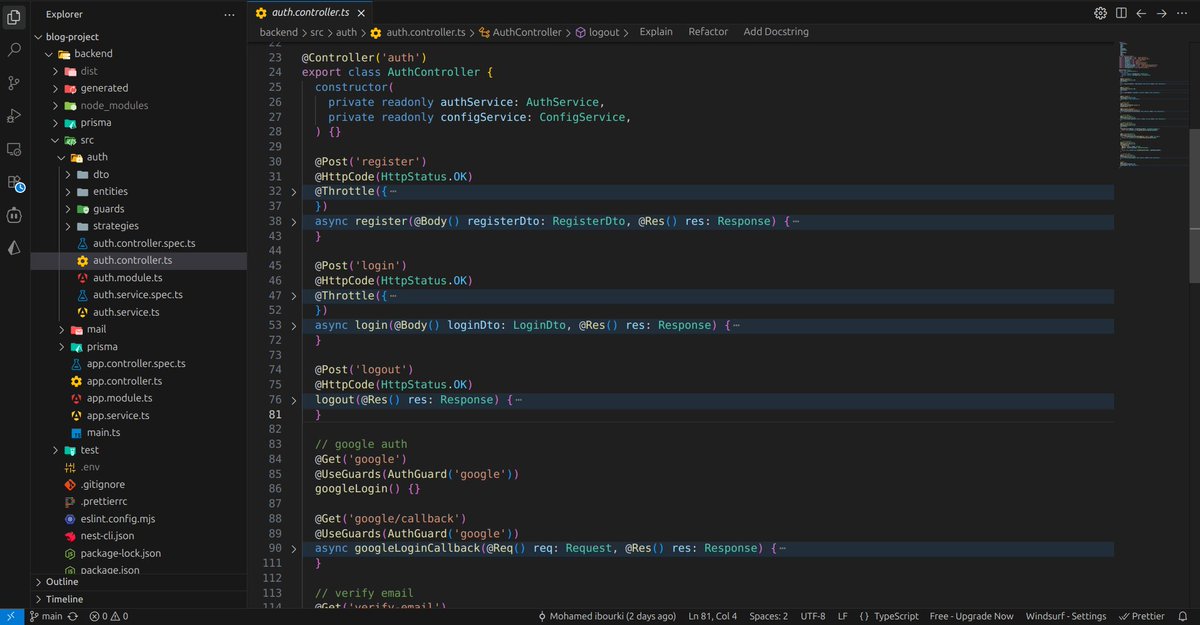Image resolution: width=1200 pixels, height=625 pixels.
Task: Open Windsurf - Settings from status bar
Action: pyautogui.click(x=1066, y=616)
